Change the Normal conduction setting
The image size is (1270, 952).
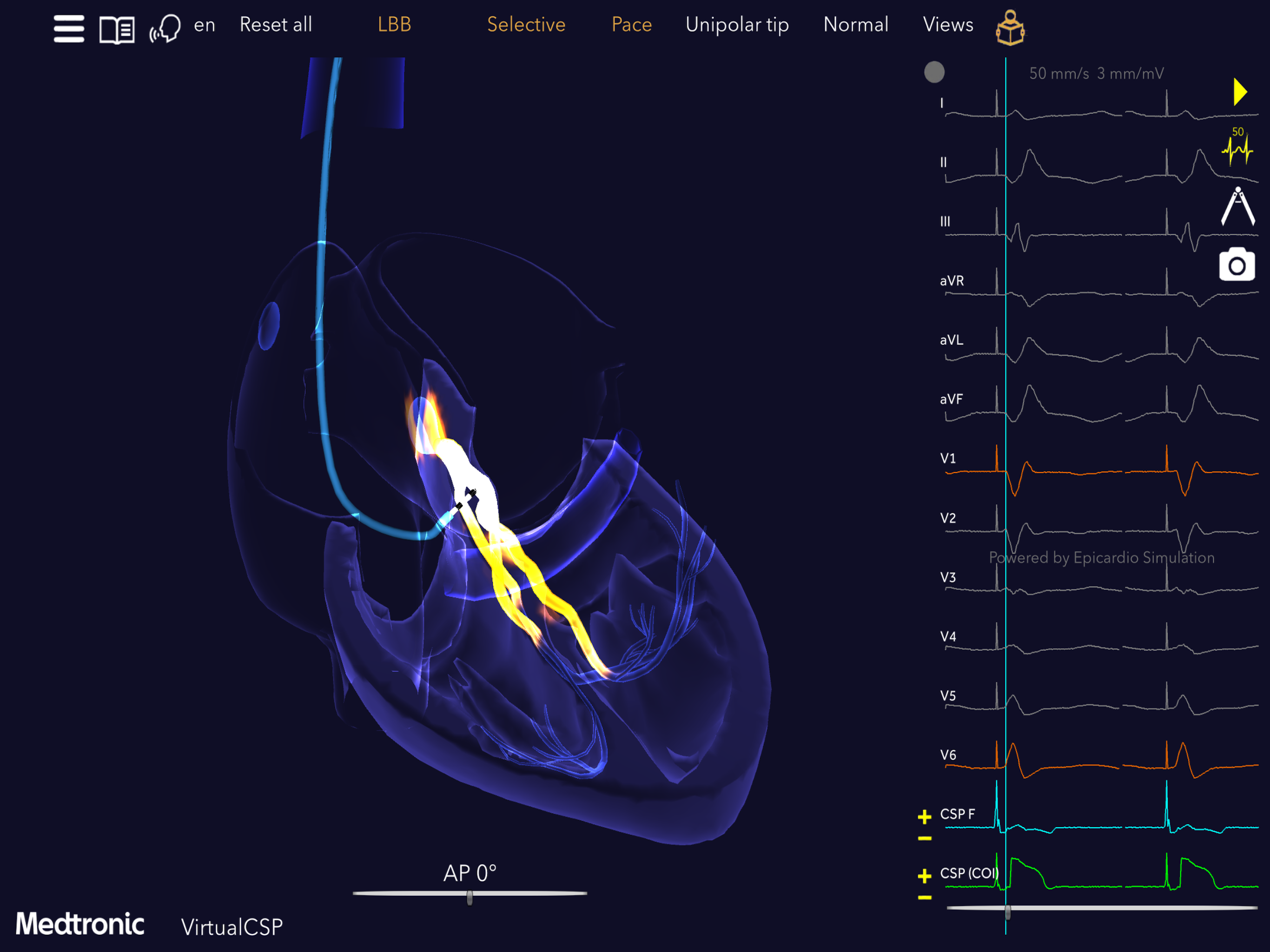click(x=856, y=25)
